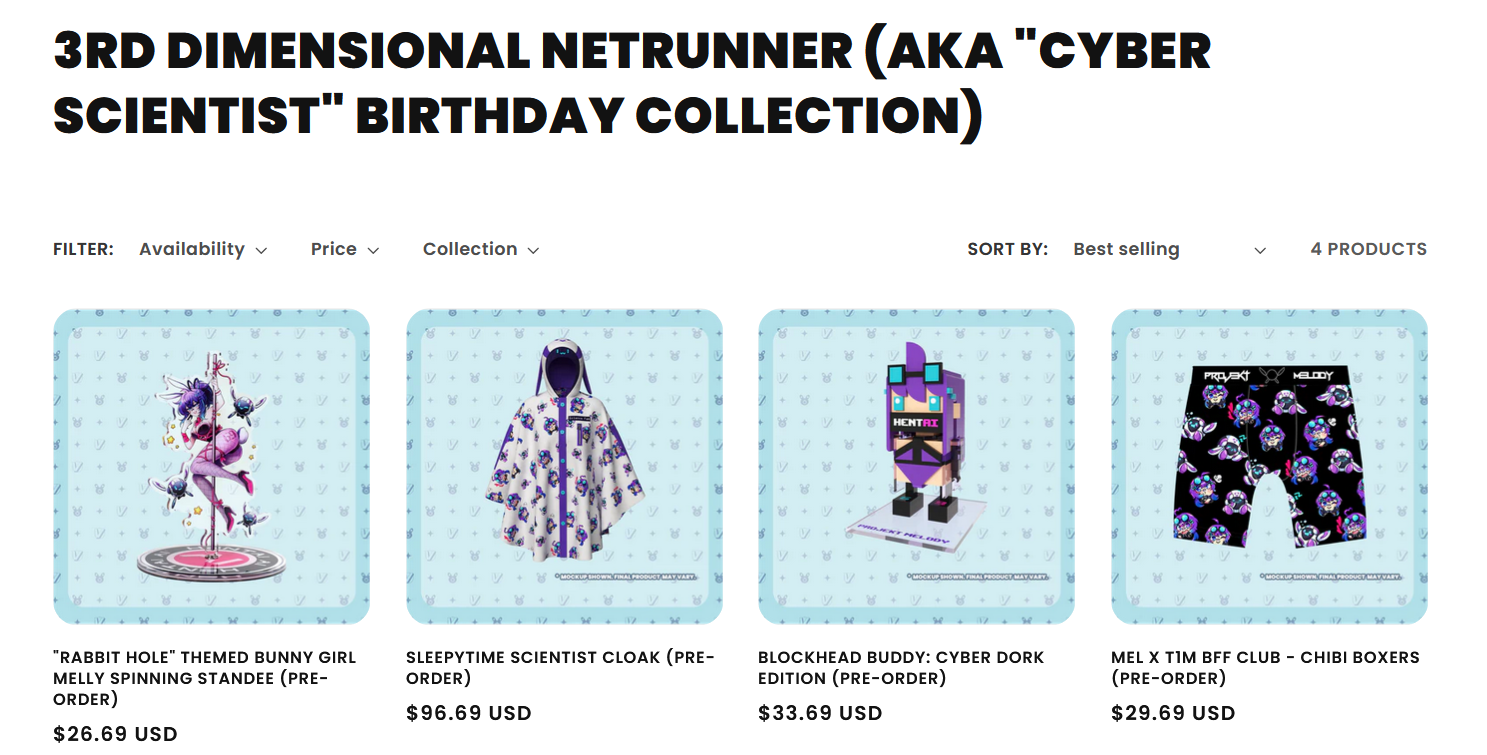Open the Chibi Boxers product image
The width and height of the screenshot is (1487, 755).
(1270, 467)
